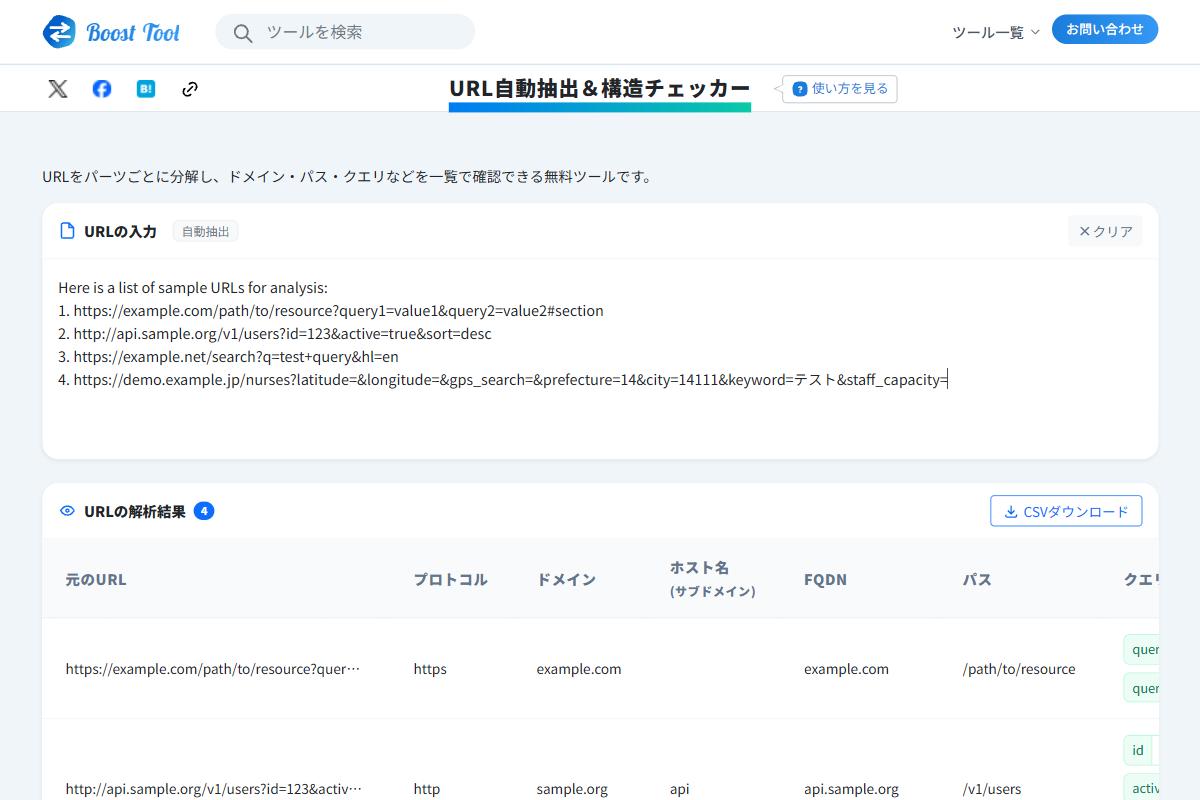The width and height of the screenshot is (1200, 800).
Task: Open 使い方を見る help button
Action: tap(840, 89)
